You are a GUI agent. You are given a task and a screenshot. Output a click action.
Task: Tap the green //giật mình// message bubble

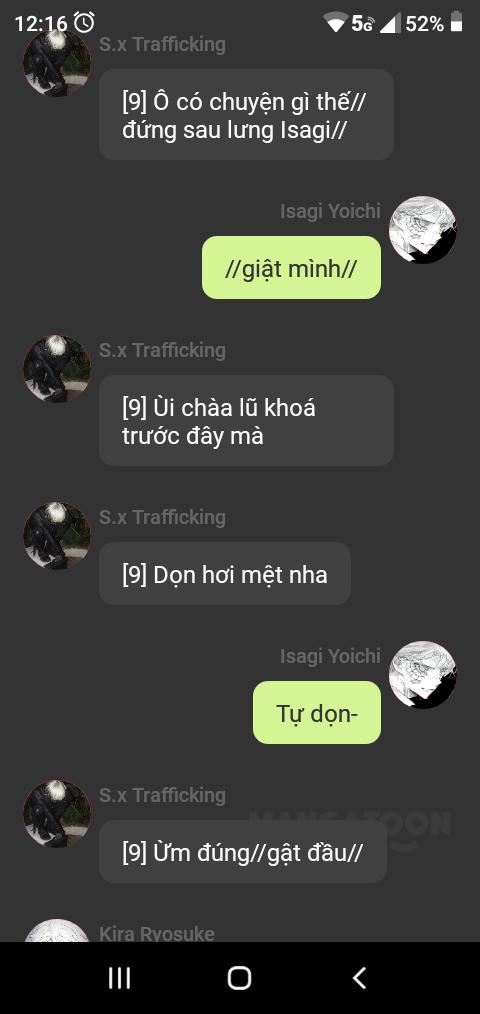point(291,268)
